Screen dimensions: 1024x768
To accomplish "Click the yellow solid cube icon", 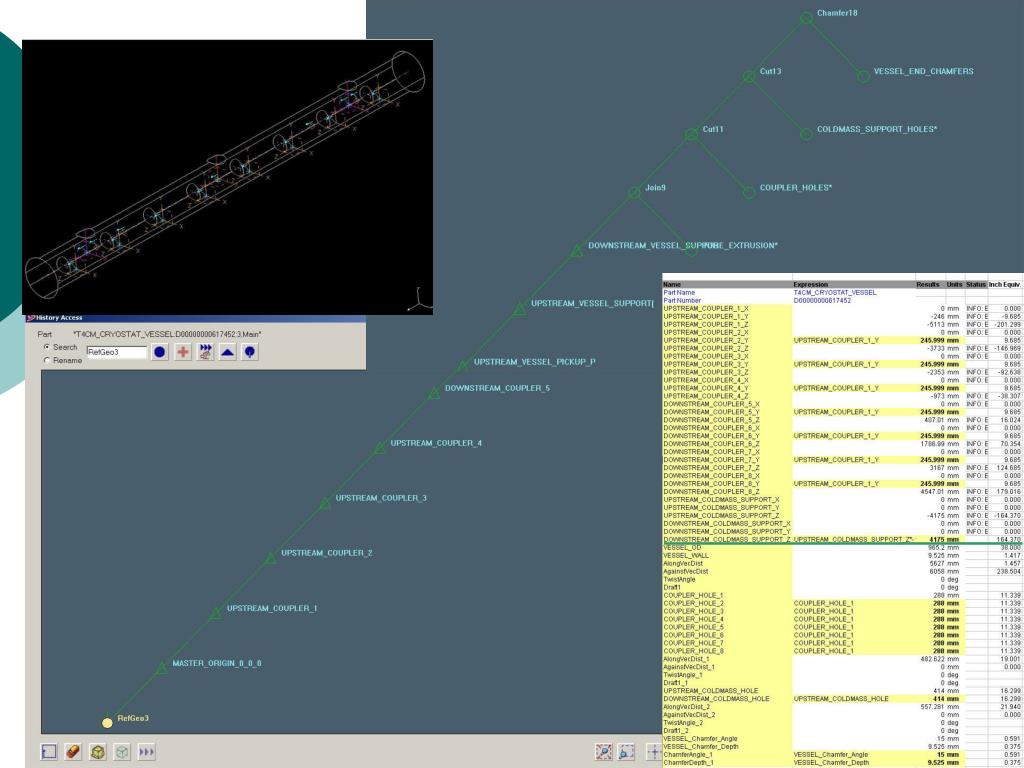I will click(97, 752).
